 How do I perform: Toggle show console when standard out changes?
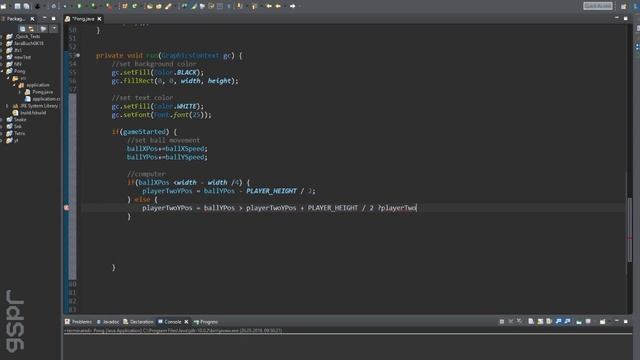558,322
